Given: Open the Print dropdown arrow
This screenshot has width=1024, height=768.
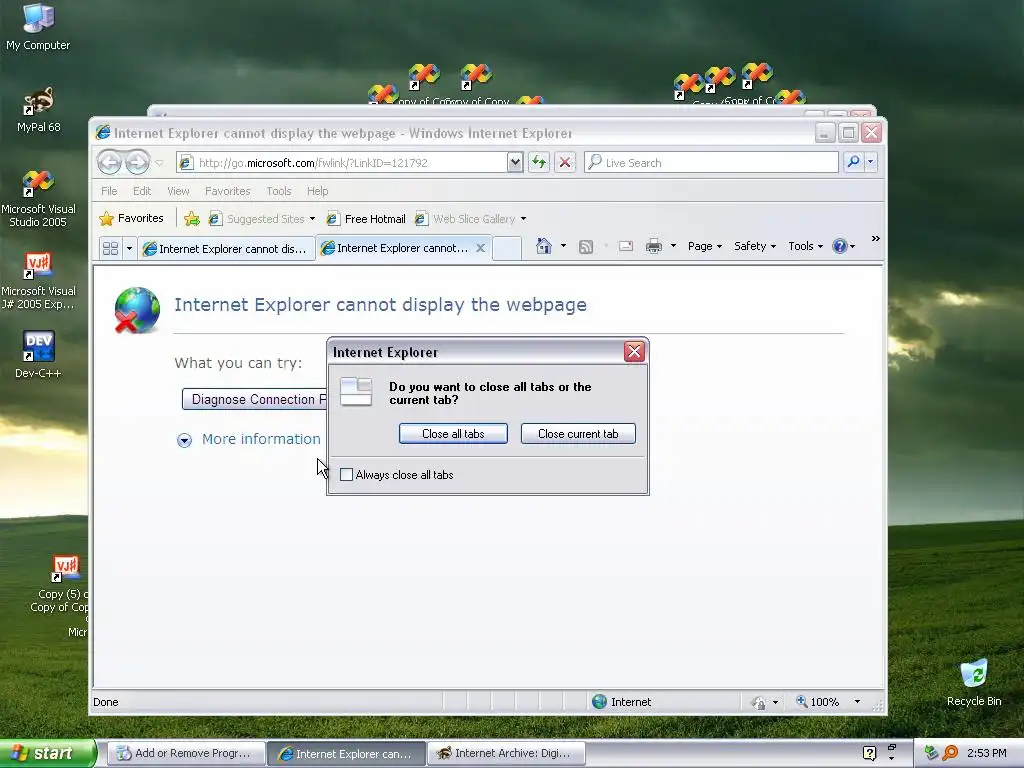Looking at the screenshot, I should (x=673, y=246).
